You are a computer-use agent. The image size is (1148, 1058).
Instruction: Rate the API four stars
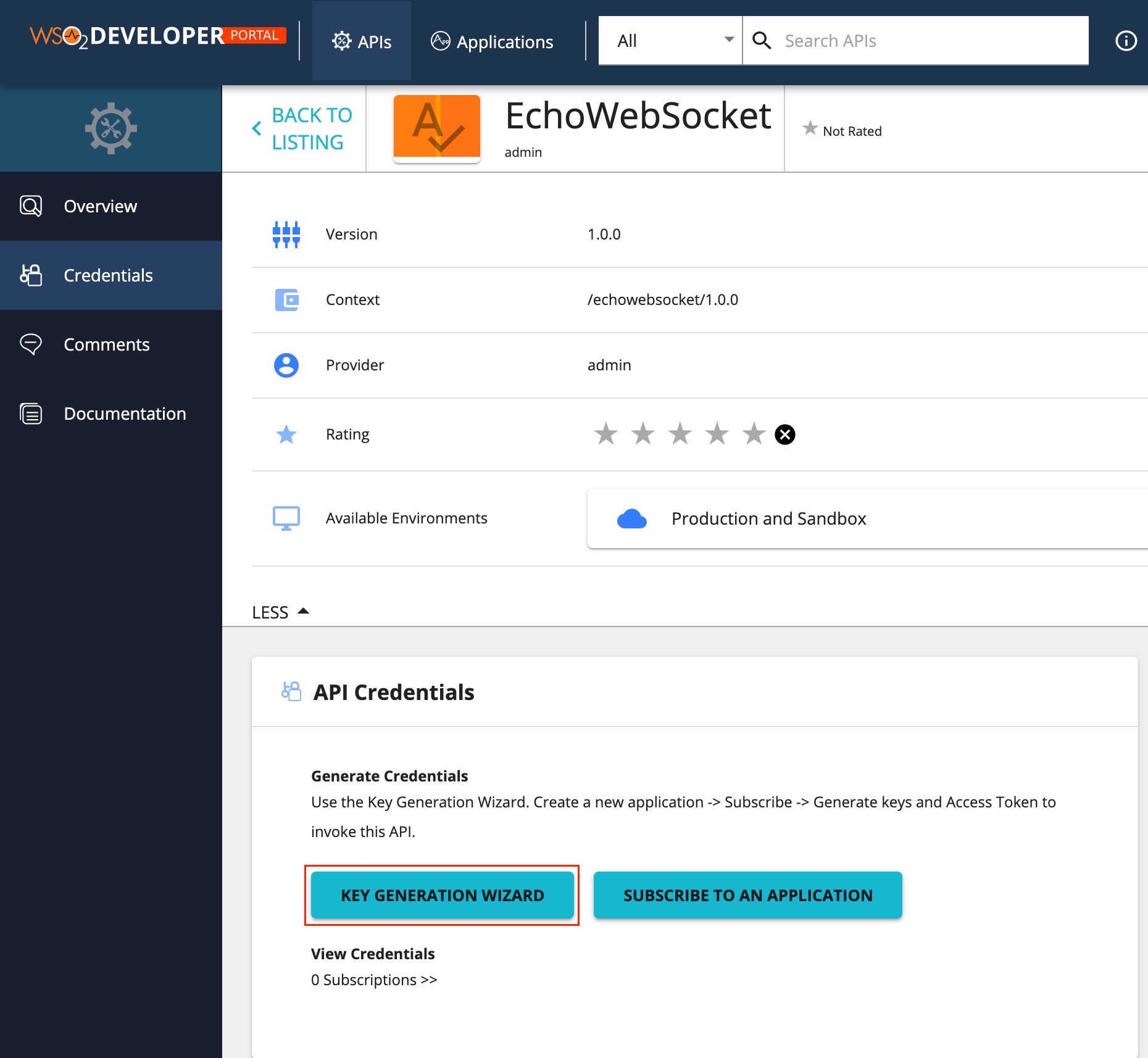point(717,433)
